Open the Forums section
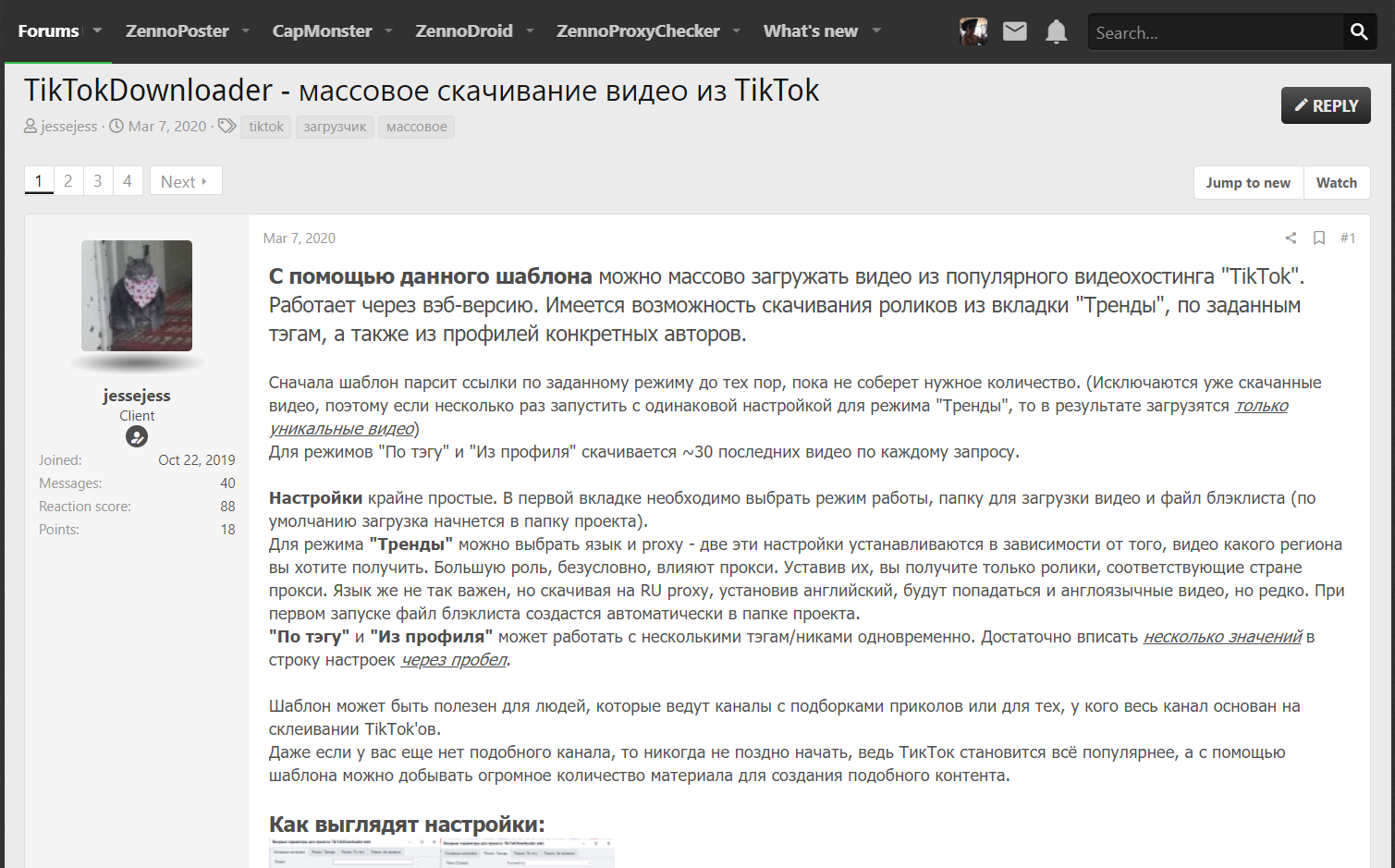 48,31
